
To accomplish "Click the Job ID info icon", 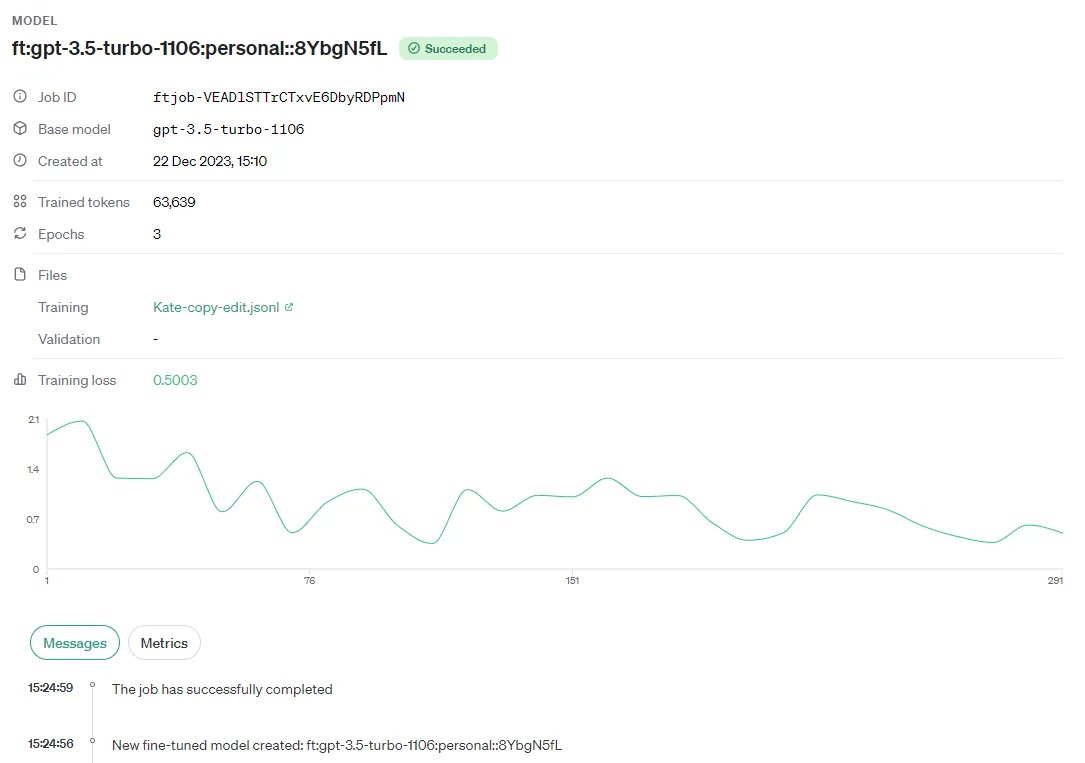I will (x=18, y=97).
